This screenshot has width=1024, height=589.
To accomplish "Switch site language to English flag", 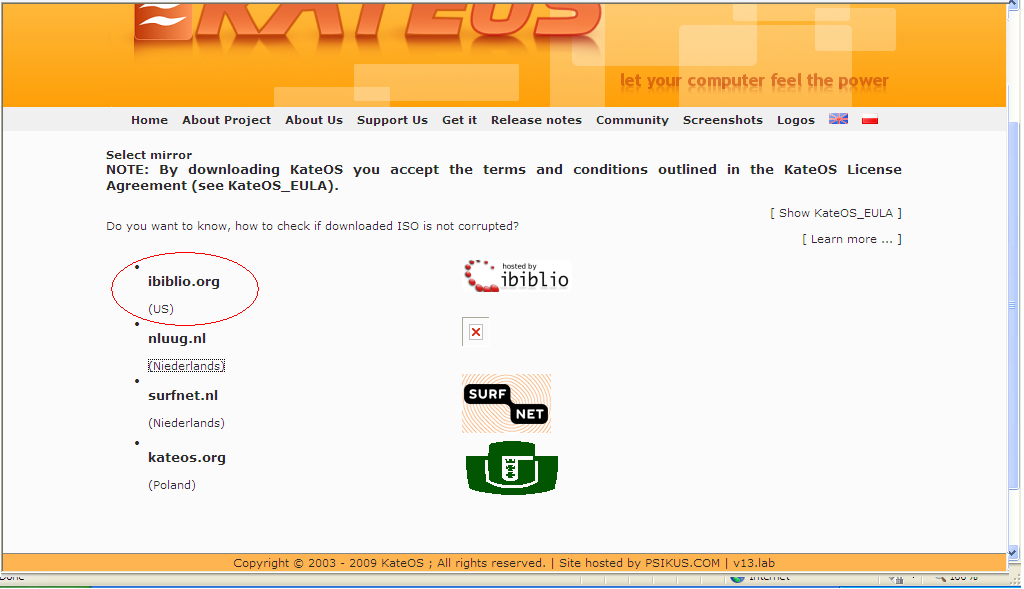I will click(x=838, y=119).
